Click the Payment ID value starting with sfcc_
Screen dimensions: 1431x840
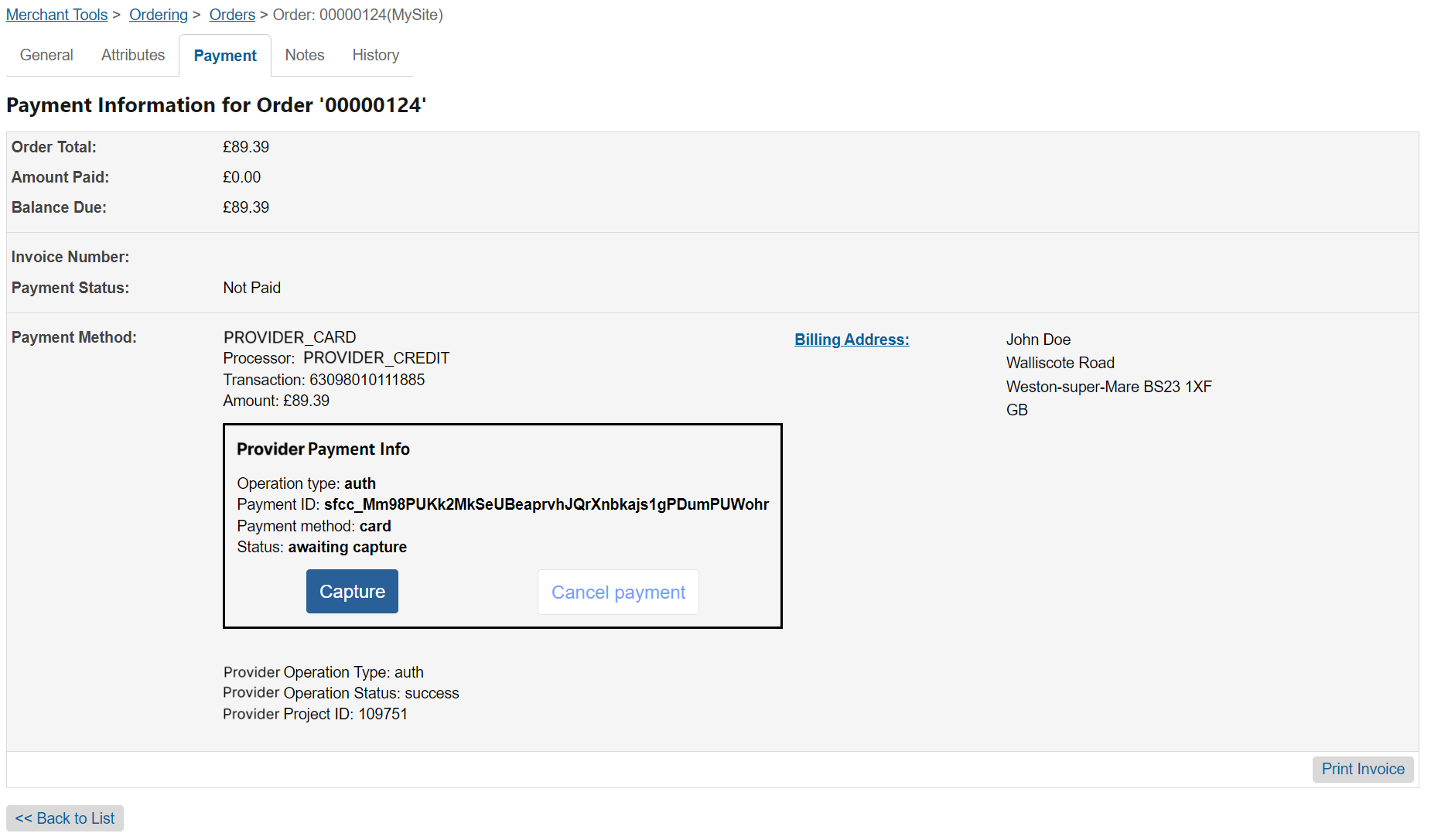point(546,504)
